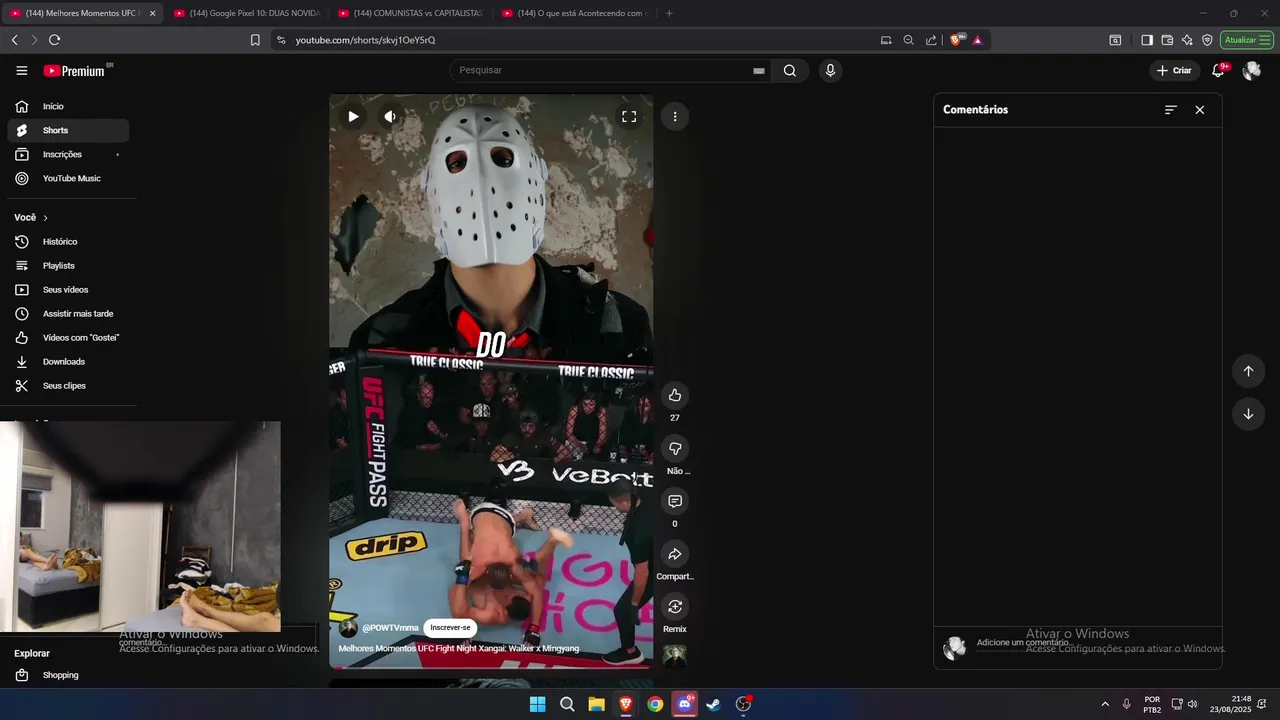Open Assistir mais tarde list
This screenshot has width=1280, height=720.
68,314
